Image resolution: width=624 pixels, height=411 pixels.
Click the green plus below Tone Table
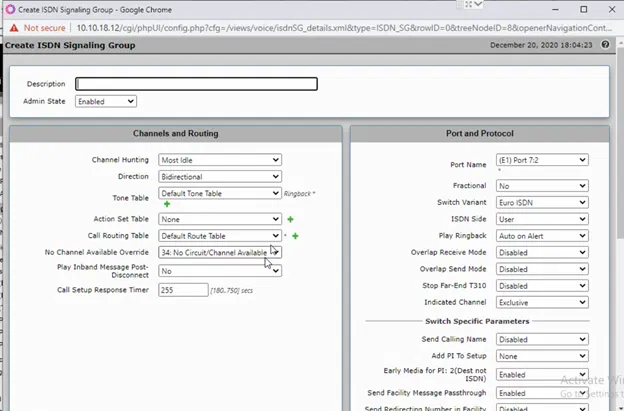pos(167,205)
